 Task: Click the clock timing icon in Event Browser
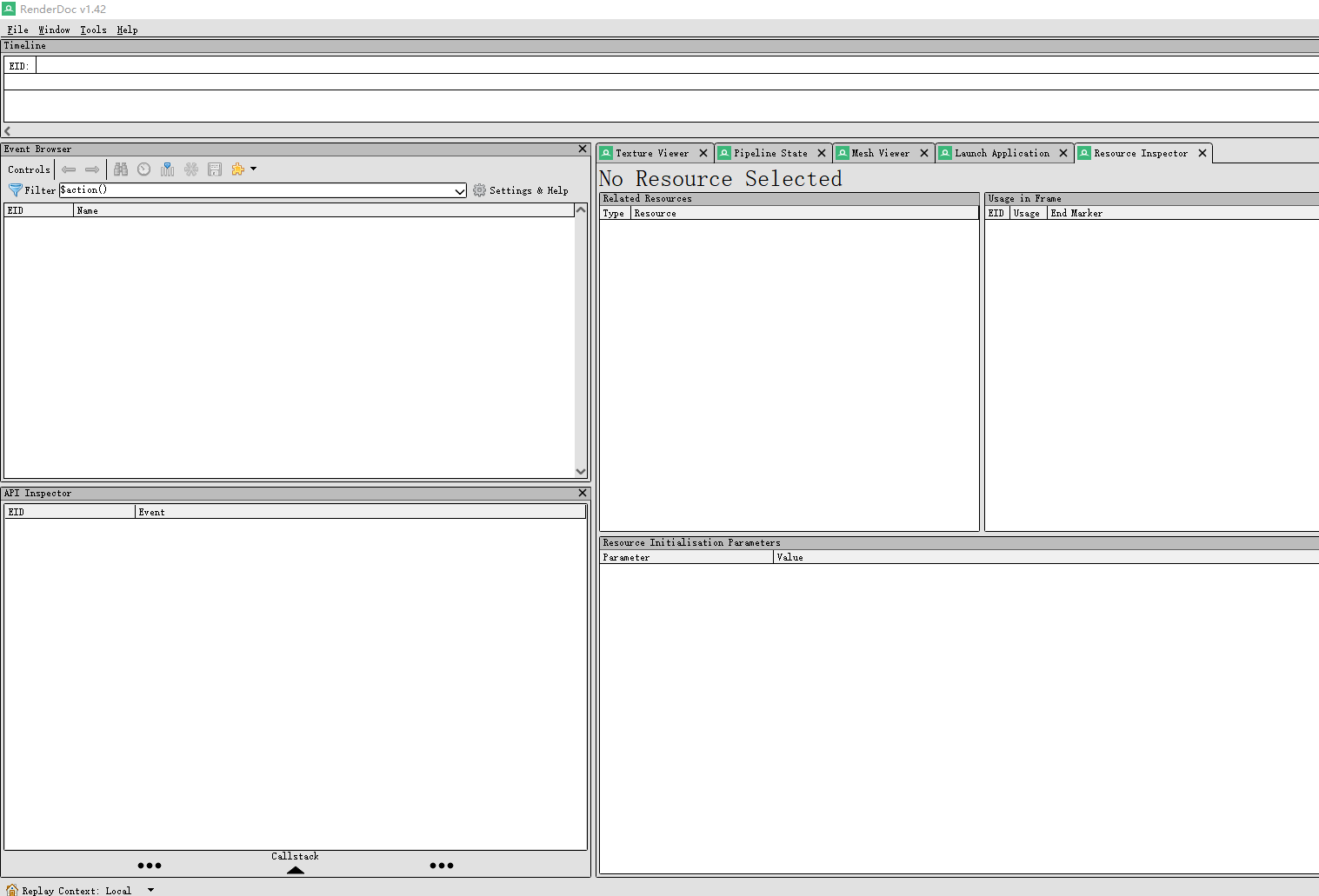coord(143,169)
